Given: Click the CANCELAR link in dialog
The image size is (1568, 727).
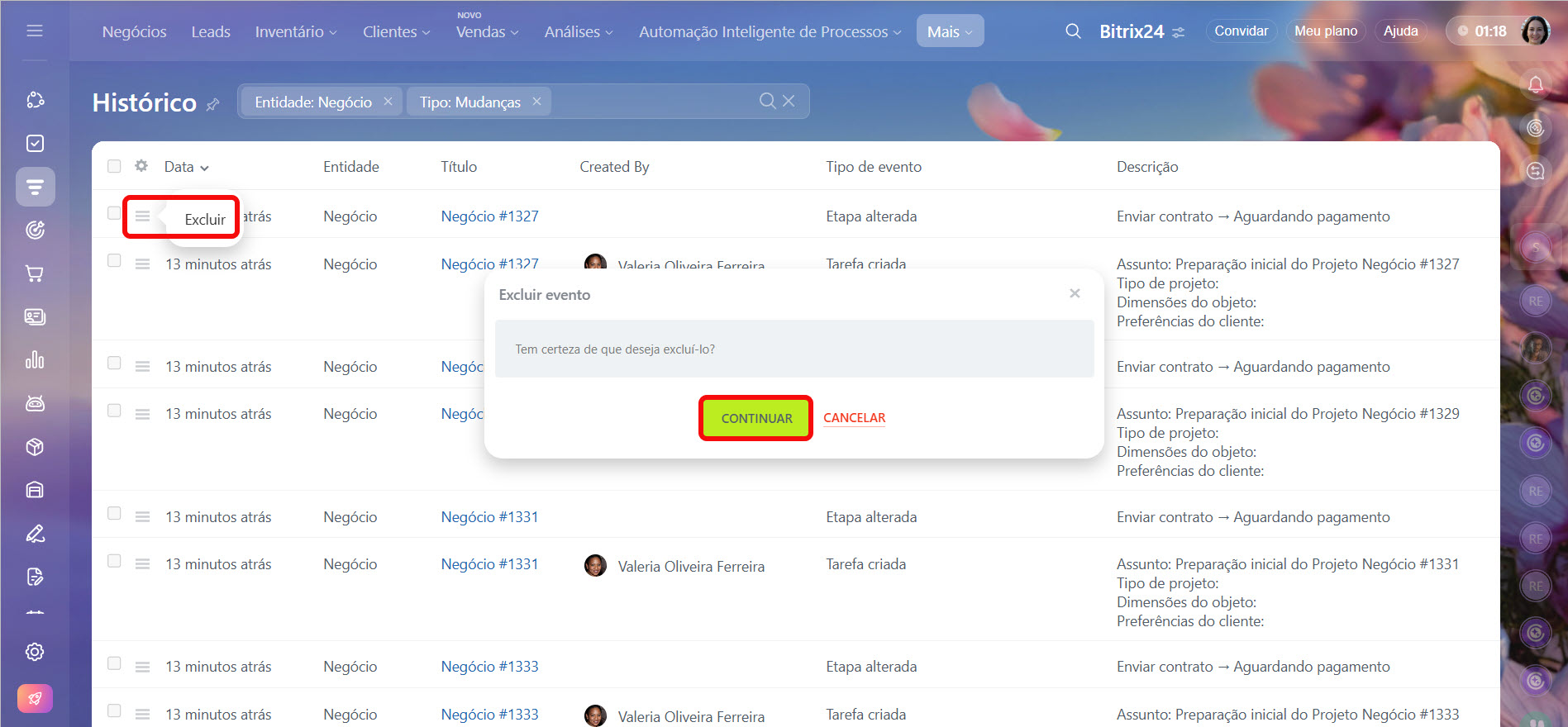Looking at the screenshot, I should pos(854,418).
